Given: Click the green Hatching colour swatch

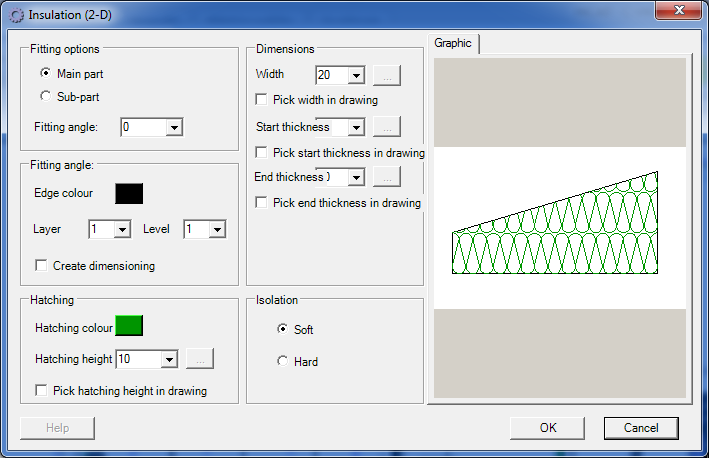Looking at the screenshot, I should (129, 326).
